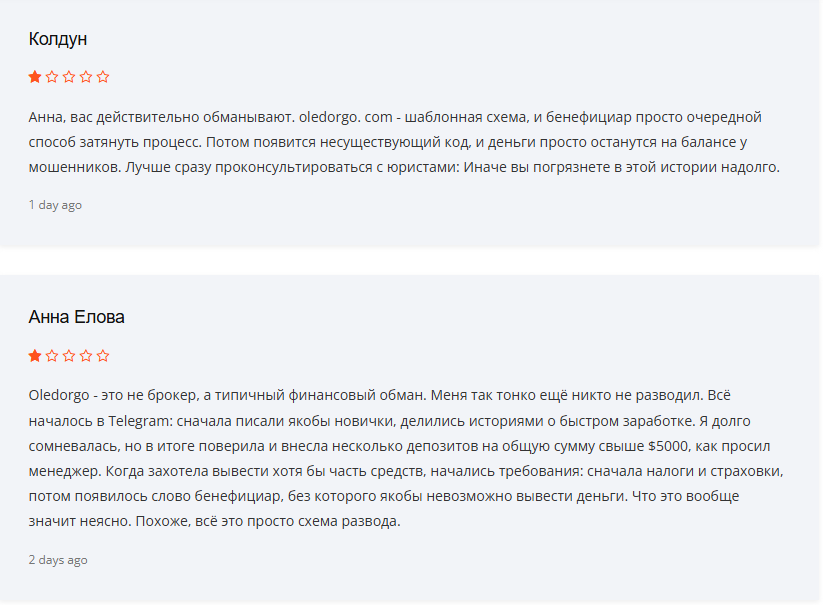The image size is (823, 605).
Task: Click the fourth star in Анна Елова's rating
Action: (x=86, y=356)
